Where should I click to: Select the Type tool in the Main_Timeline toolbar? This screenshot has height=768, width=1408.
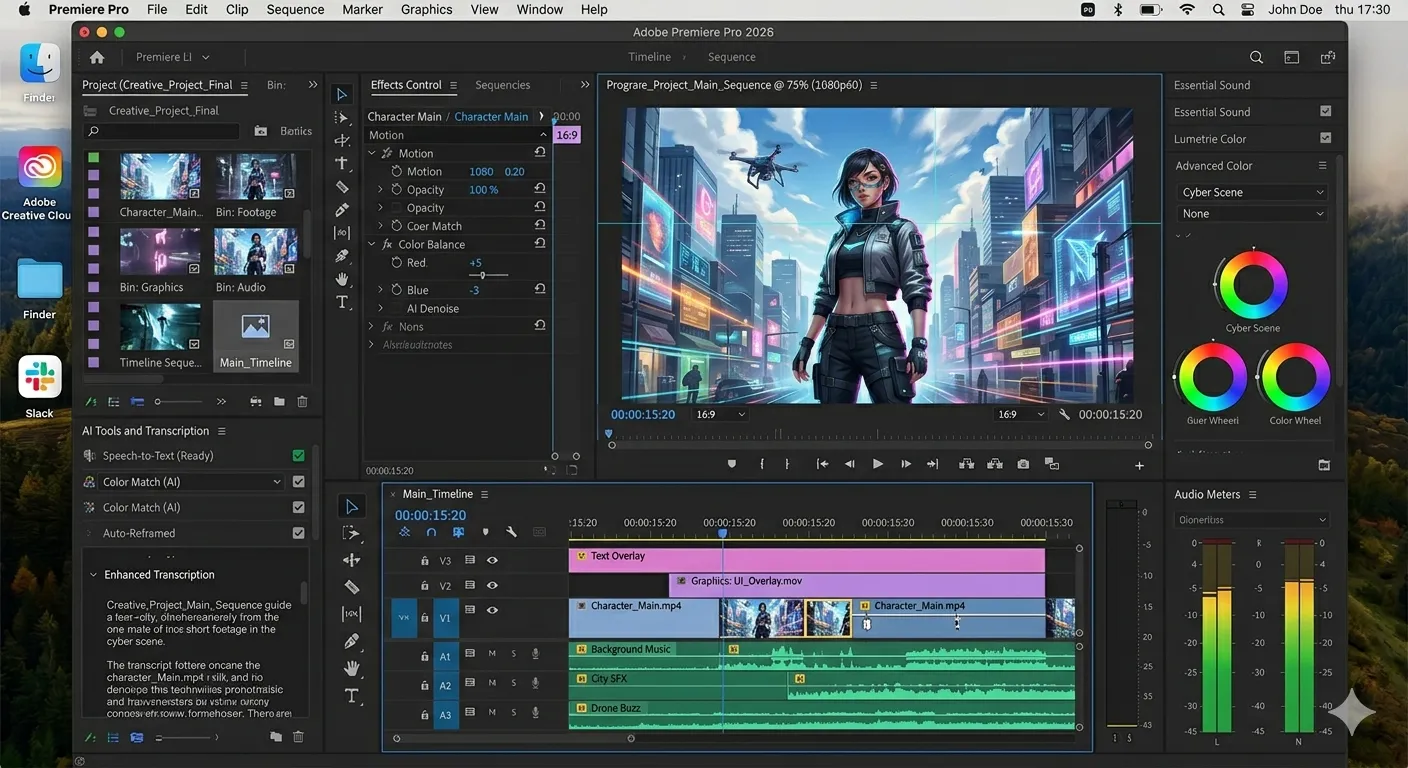(351, 695)
